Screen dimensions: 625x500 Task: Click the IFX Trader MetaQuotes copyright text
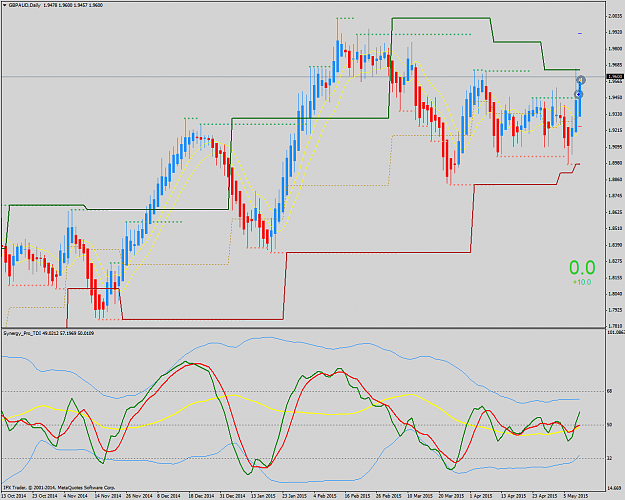[59, 487]
